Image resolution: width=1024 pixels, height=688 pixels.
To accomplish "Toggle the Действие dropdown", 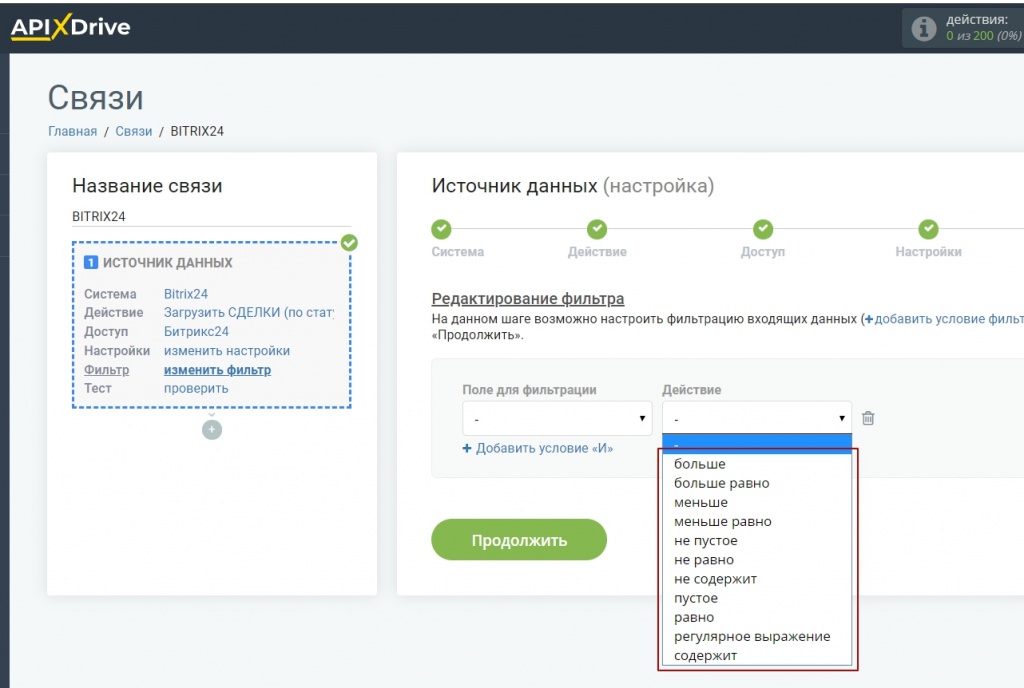I will 757,418.
